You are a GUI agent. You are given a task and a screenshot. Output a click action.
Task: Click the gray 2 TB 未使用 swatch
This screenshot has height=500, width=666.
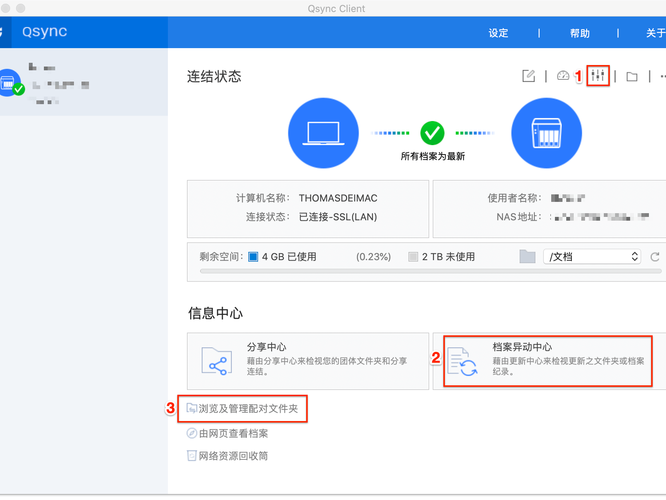click(x=413, y=257)
